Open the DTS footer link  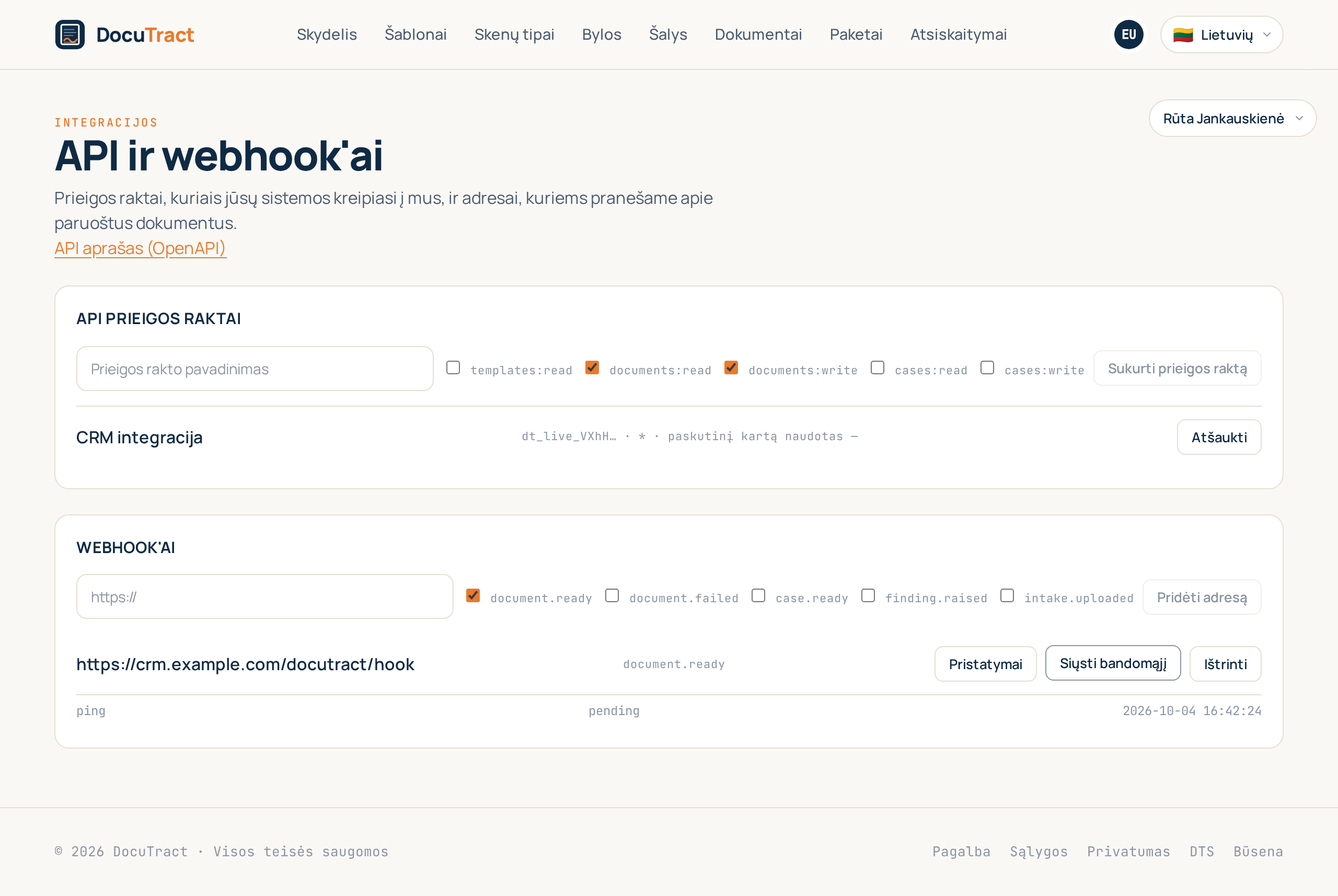(x=1202, y=852)
